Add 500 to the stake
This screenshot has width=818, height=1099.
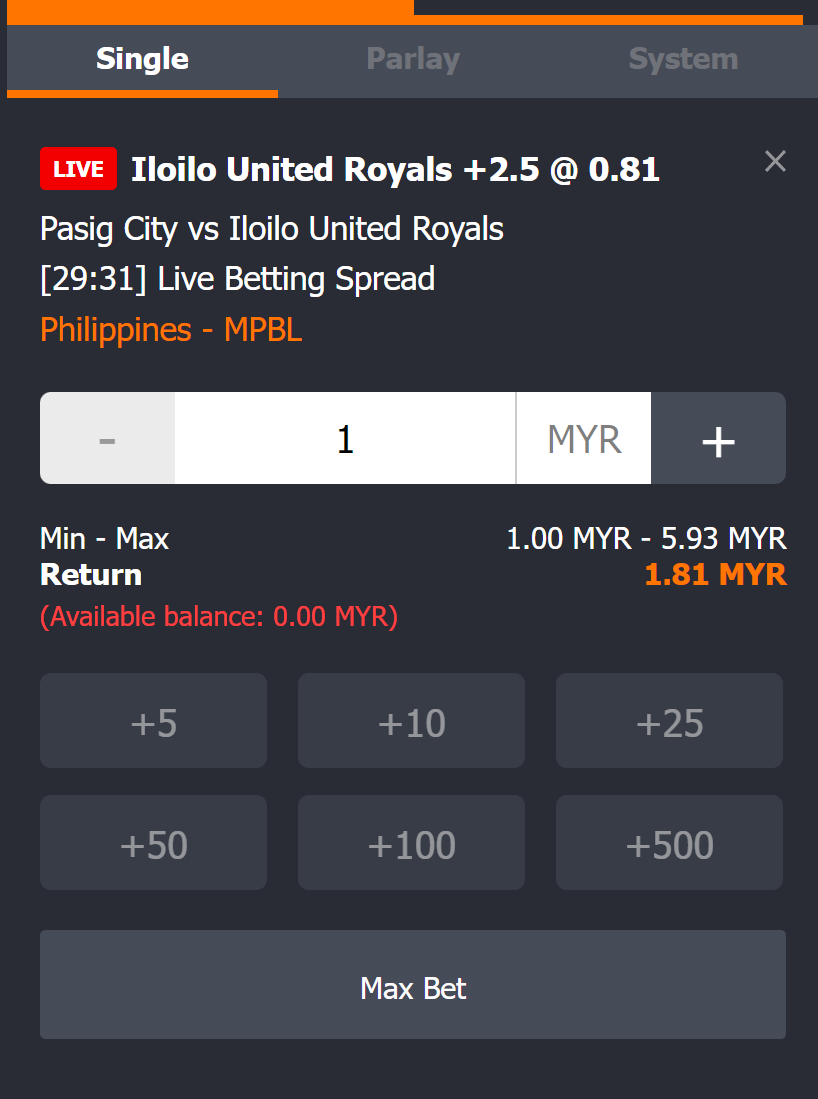click(669, 843)
